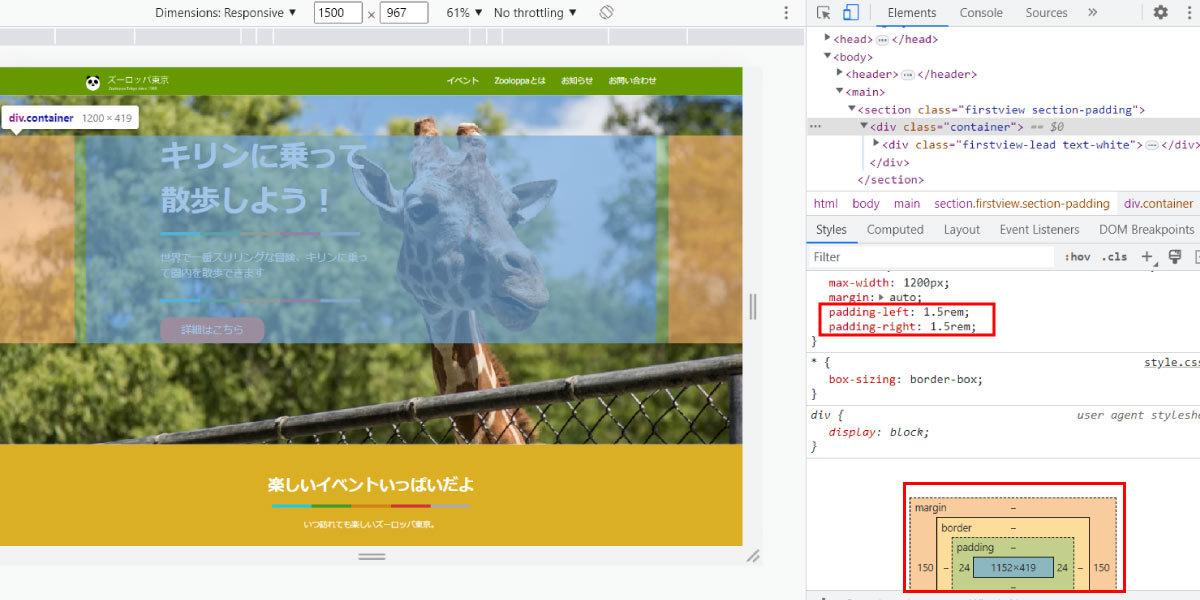1200x600 pixels.
Task: Expand the margin shorthand property
Action: [881, 298]
